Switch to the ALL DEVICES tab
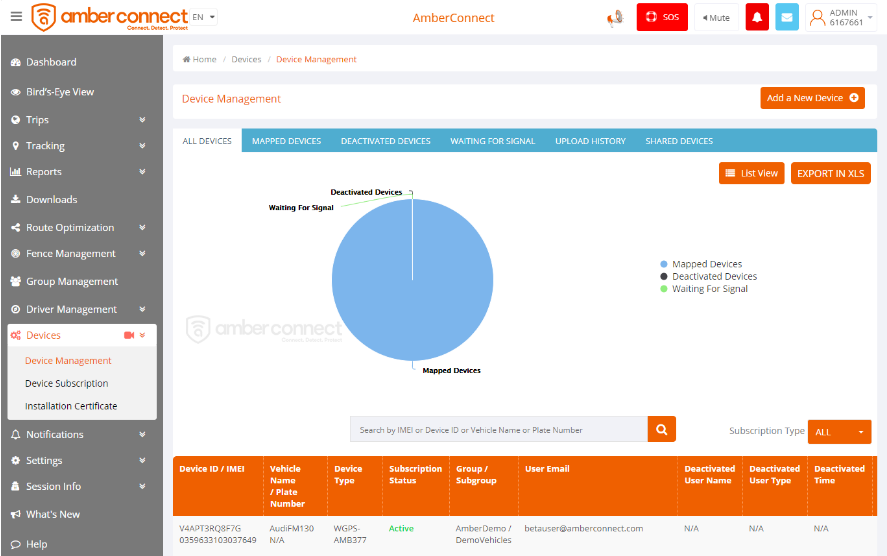Viewport: 887px width, 556px height. 207,141
